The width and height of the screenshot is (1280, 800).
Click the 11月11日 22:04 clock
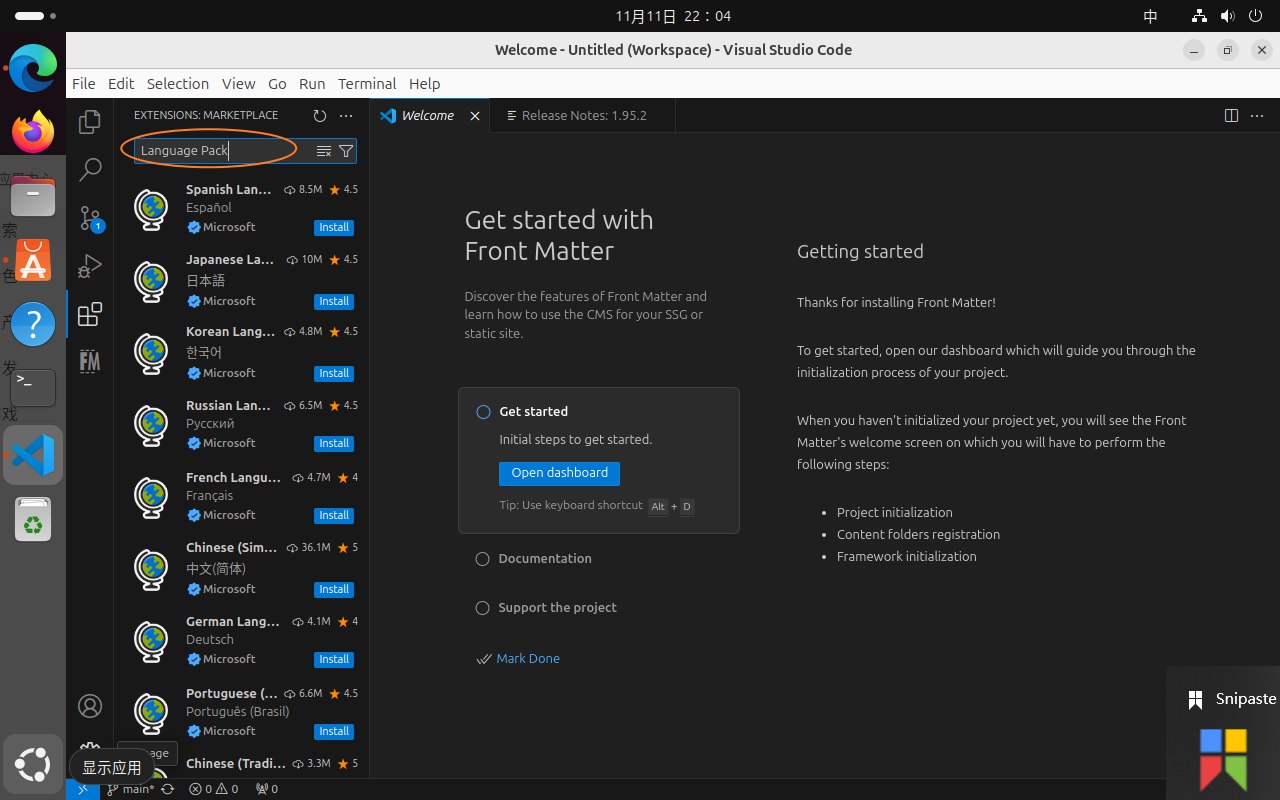tap(673, 16)
